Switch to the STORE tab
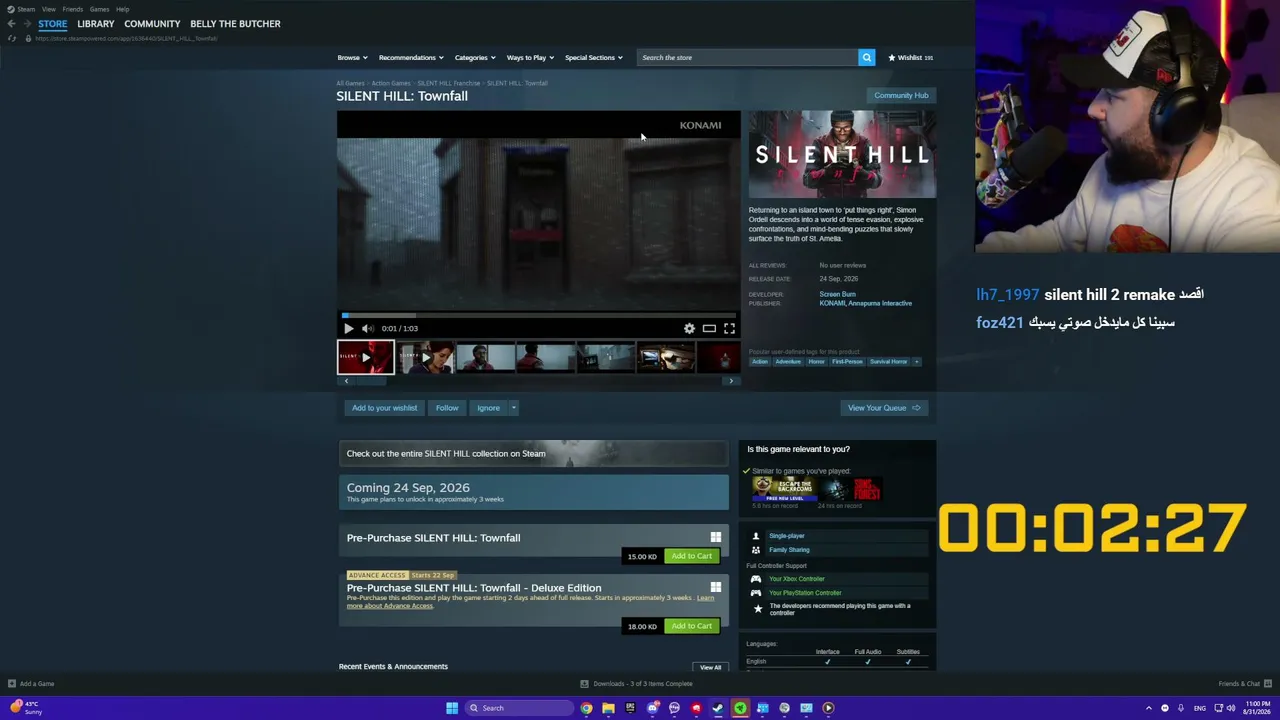1280x720 pixels. click(53, 24)
